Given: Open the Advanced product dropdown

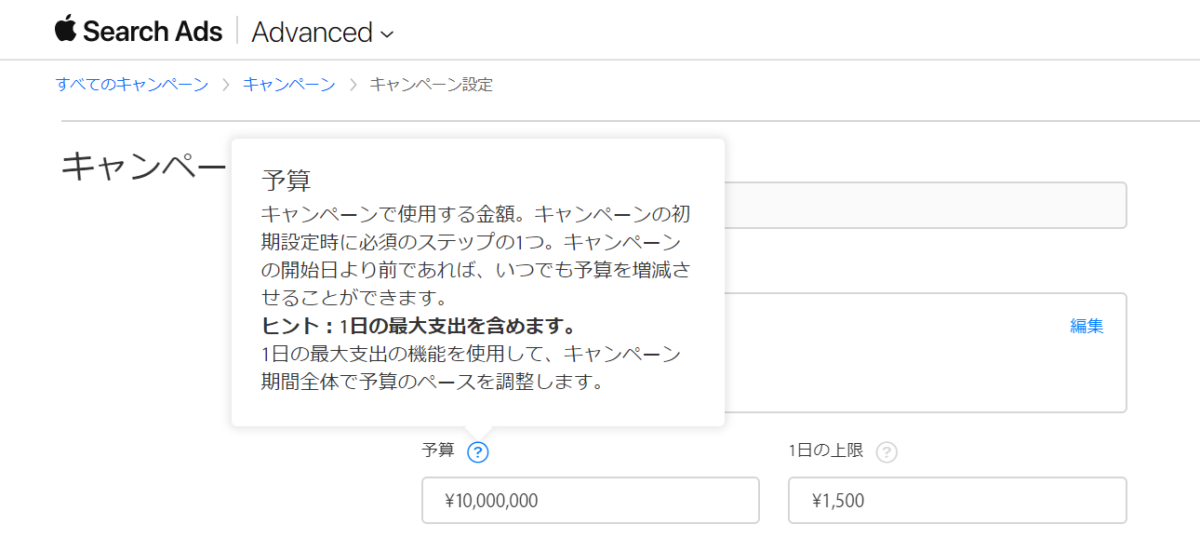Looking at the screenshot, I should (322, 32).
